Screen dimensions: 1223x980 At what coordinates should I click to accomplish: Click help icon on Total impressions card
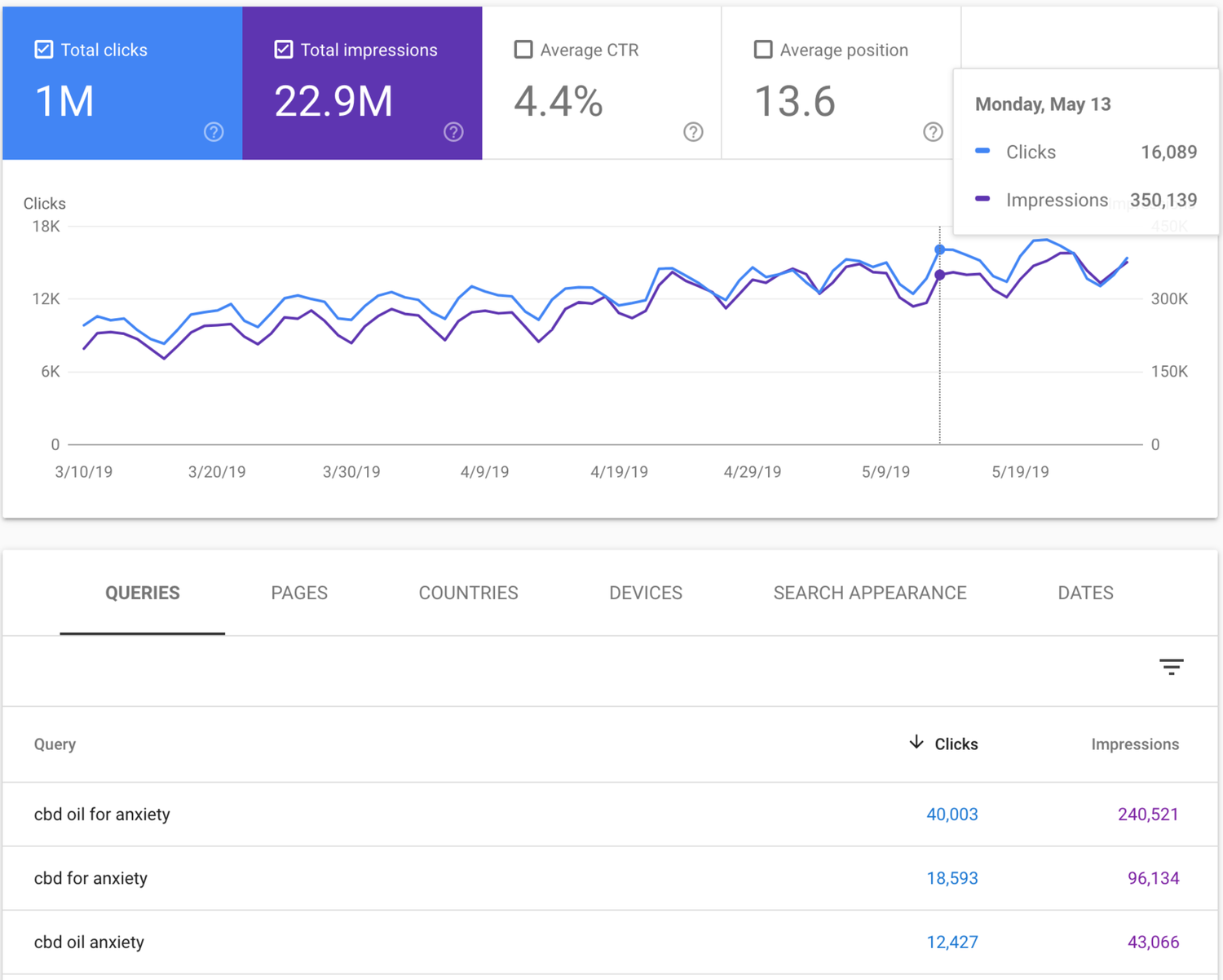pyautogui.click(x=453, y=132)
